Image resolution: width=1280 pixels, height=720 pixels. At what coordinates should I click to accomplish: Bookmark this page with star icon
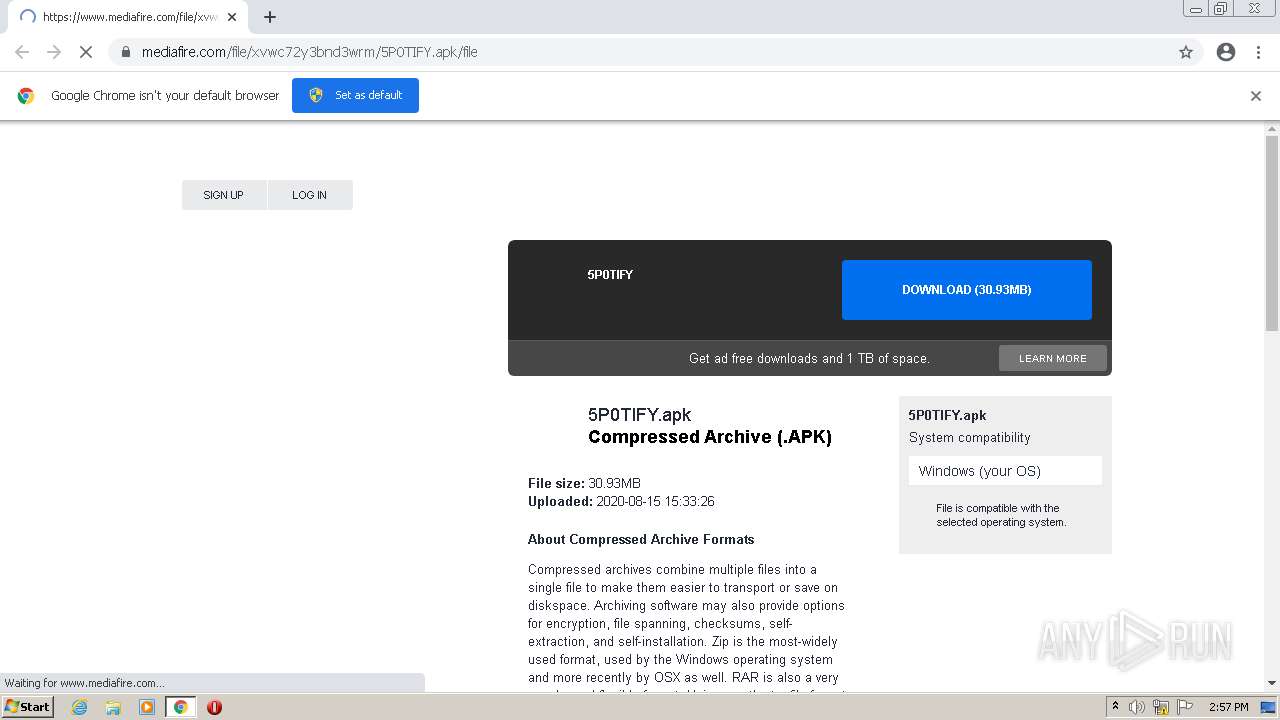tap(1186, 52)
